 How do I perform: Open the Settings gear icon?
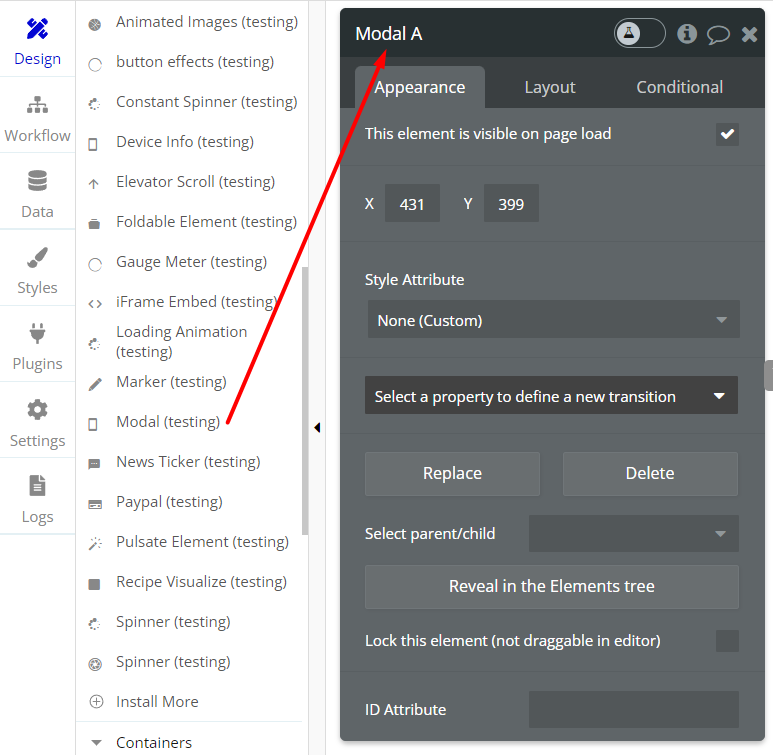tap(37, 409)
